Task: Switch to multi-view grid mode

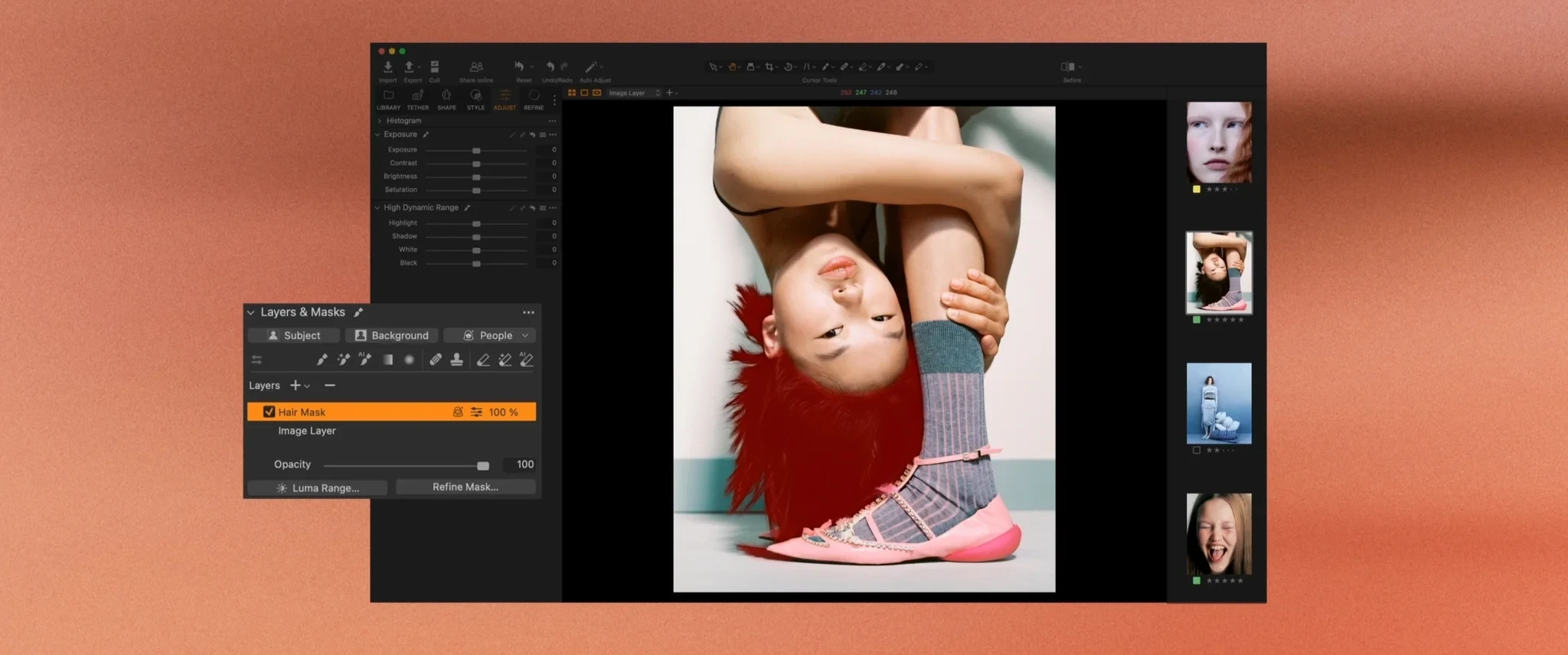Action: pyautogui.click(x=572, y=93)
